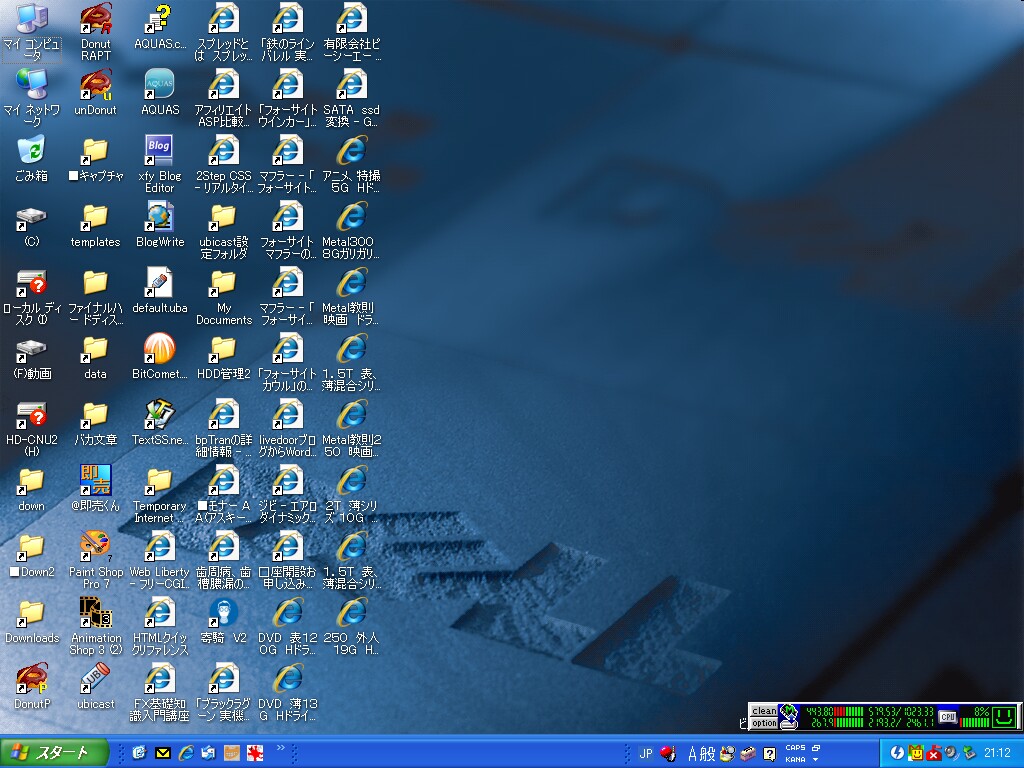
Task: Launch Paint Shop Pro 7
Action: pyautogui.click(x=95, y=560)
